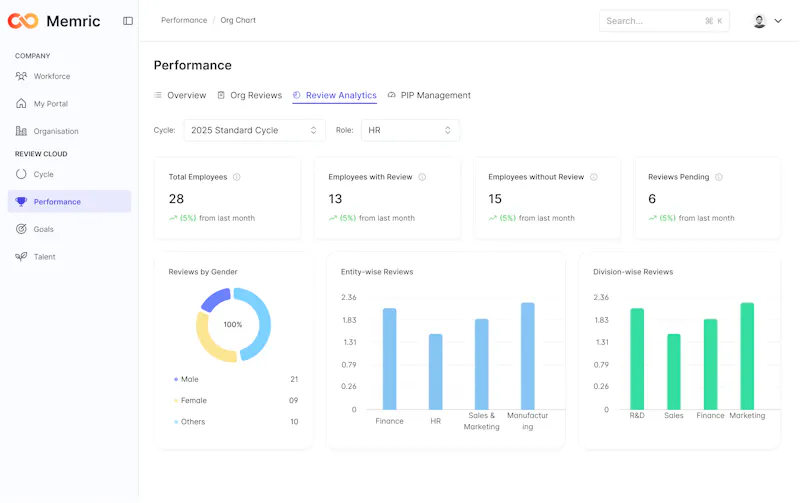
Task: Click the Female count 09
Action: pos(293,400)
